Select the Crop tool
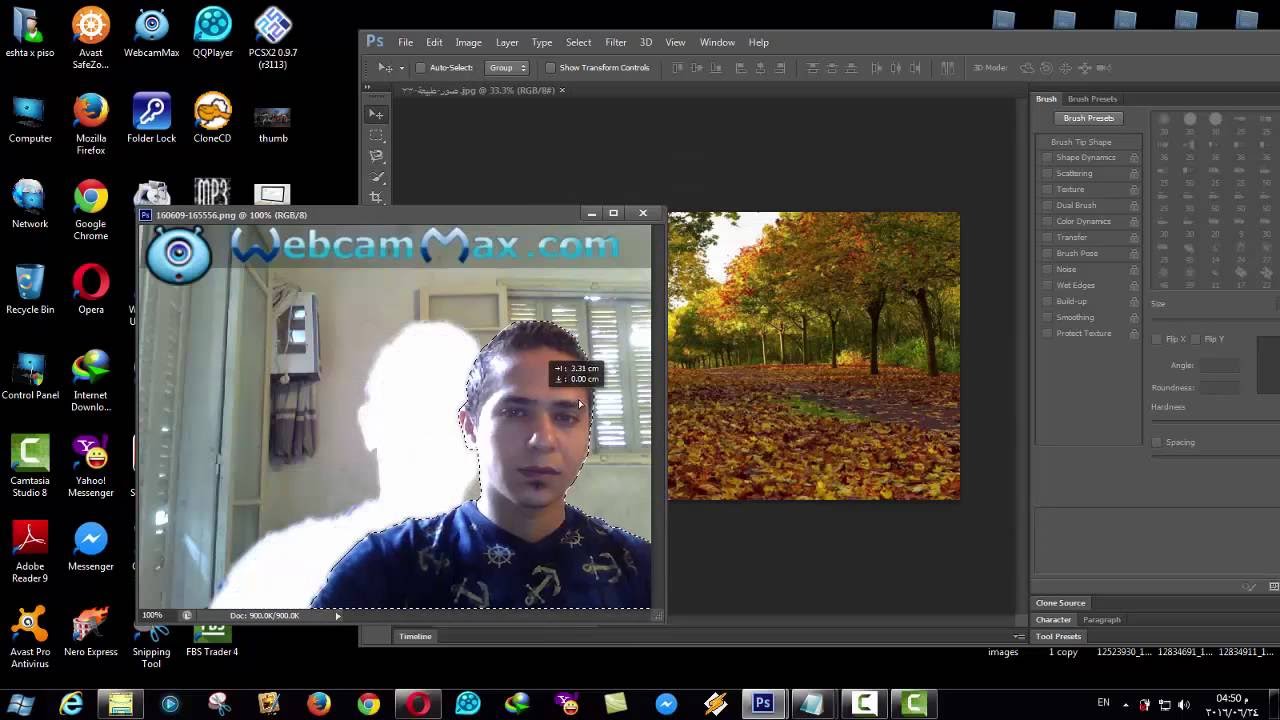Image resolution: width=1280 pixels, height=720 pixels. coord(376,197)
